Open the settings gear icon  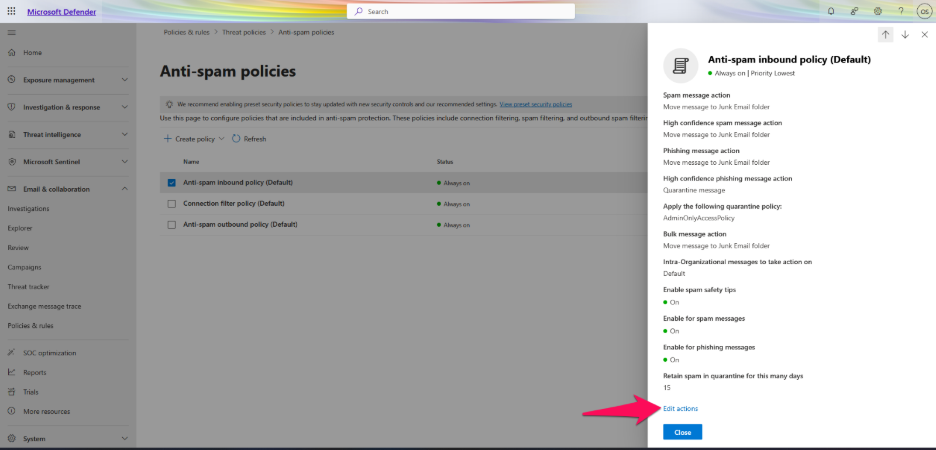click(877, 11)
